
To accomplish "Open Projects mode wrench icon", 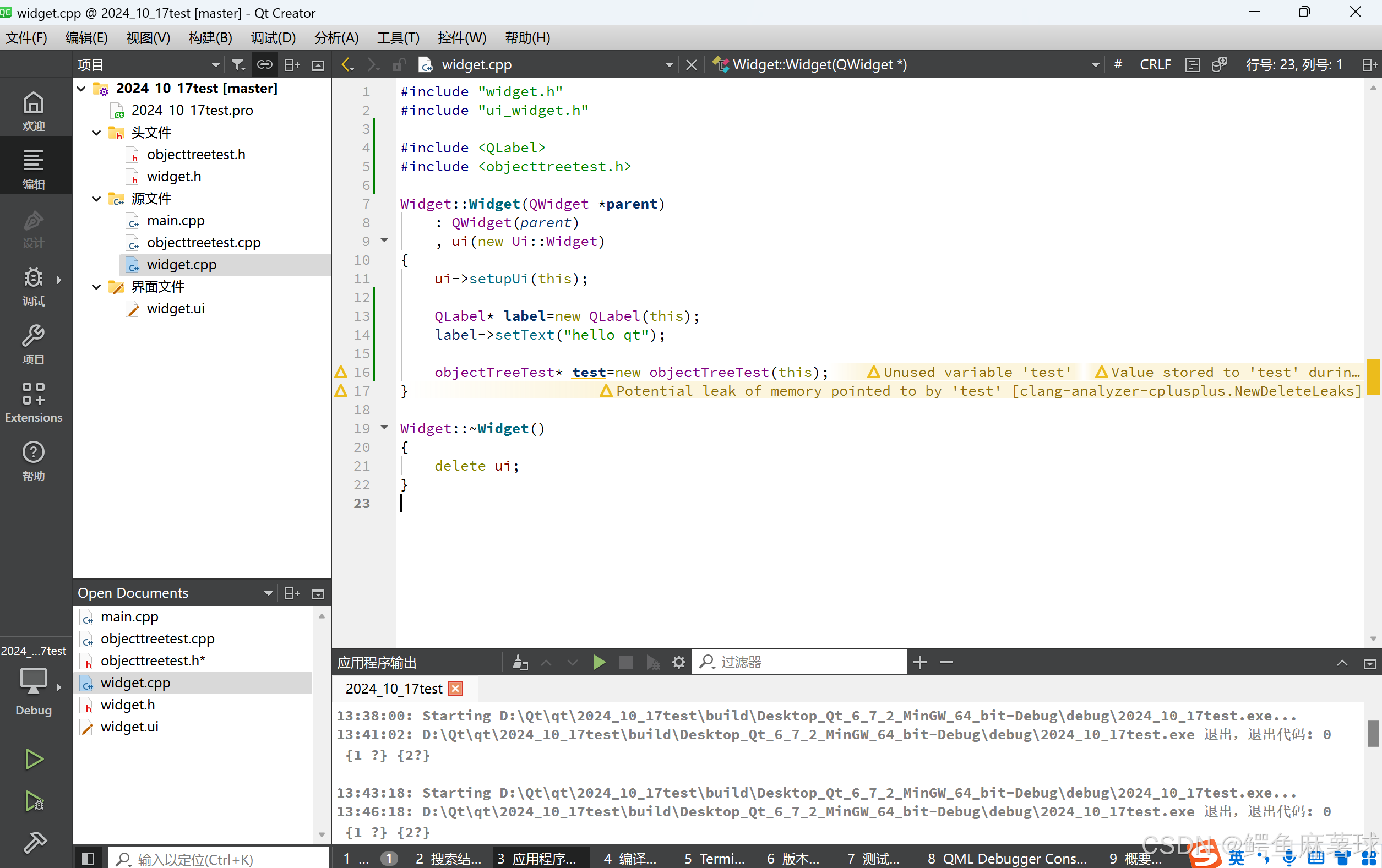I will [33, 345].
